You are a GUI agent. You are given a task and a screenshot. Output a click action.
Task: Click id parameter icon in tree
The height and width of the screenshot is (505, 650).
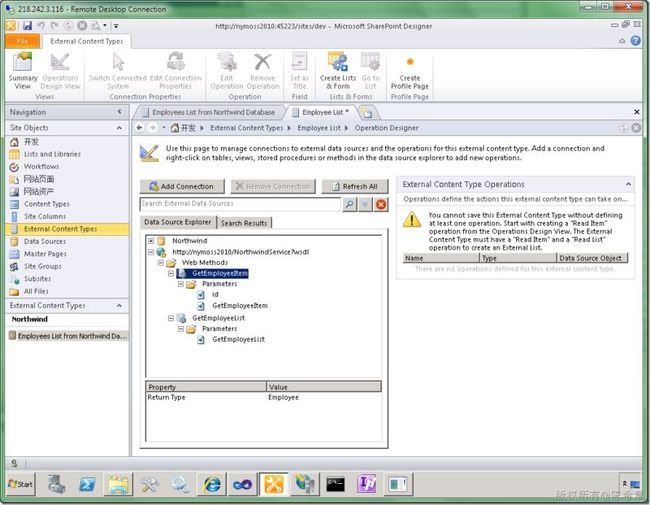201,294
